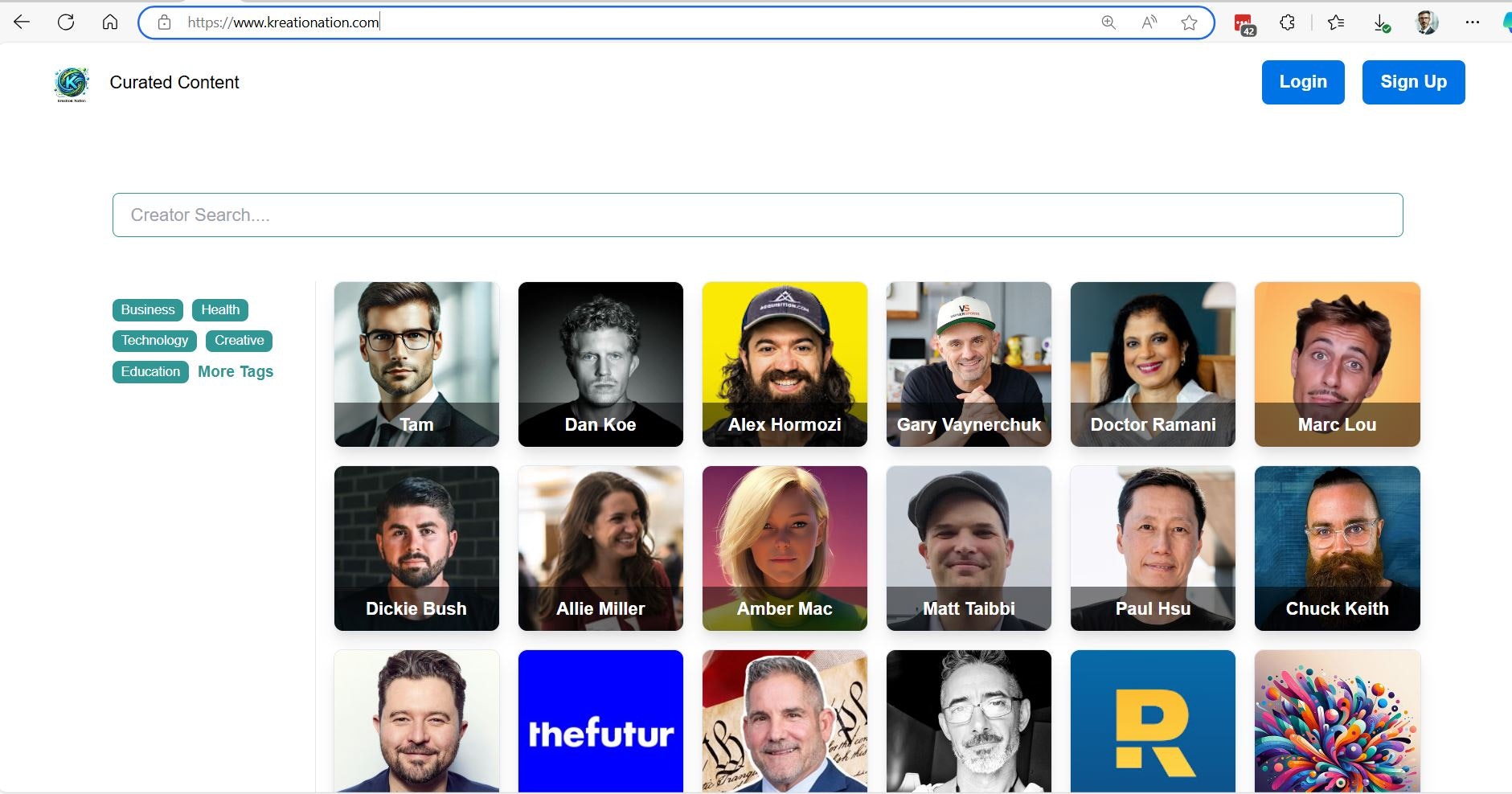This screenshot has width=1512, height=794.
Task: Open Matt Taibbi creator card
Action: [x=969, y=548]
